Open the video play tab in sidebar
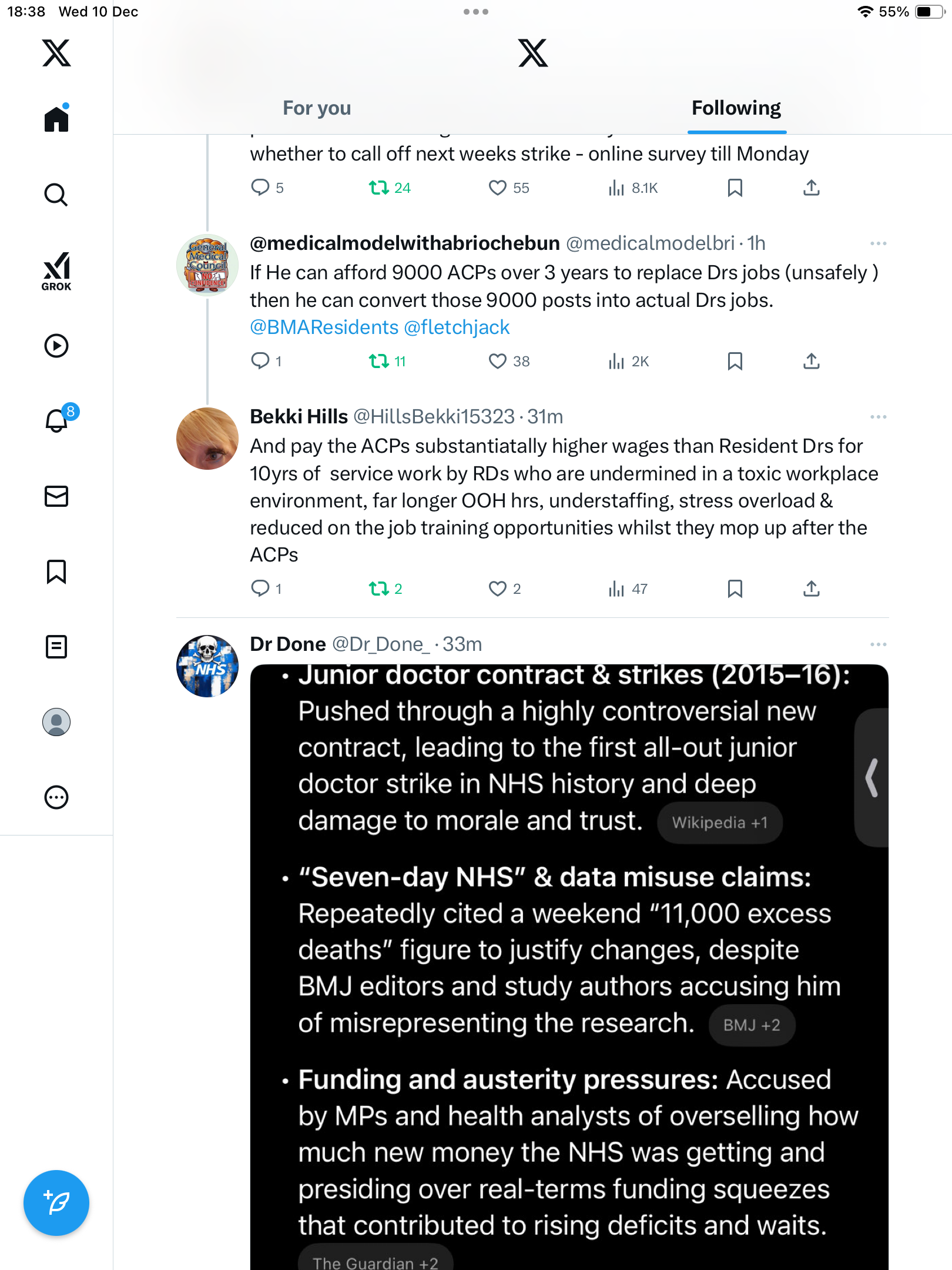The image size is (952, 1270). click(56, 346)
